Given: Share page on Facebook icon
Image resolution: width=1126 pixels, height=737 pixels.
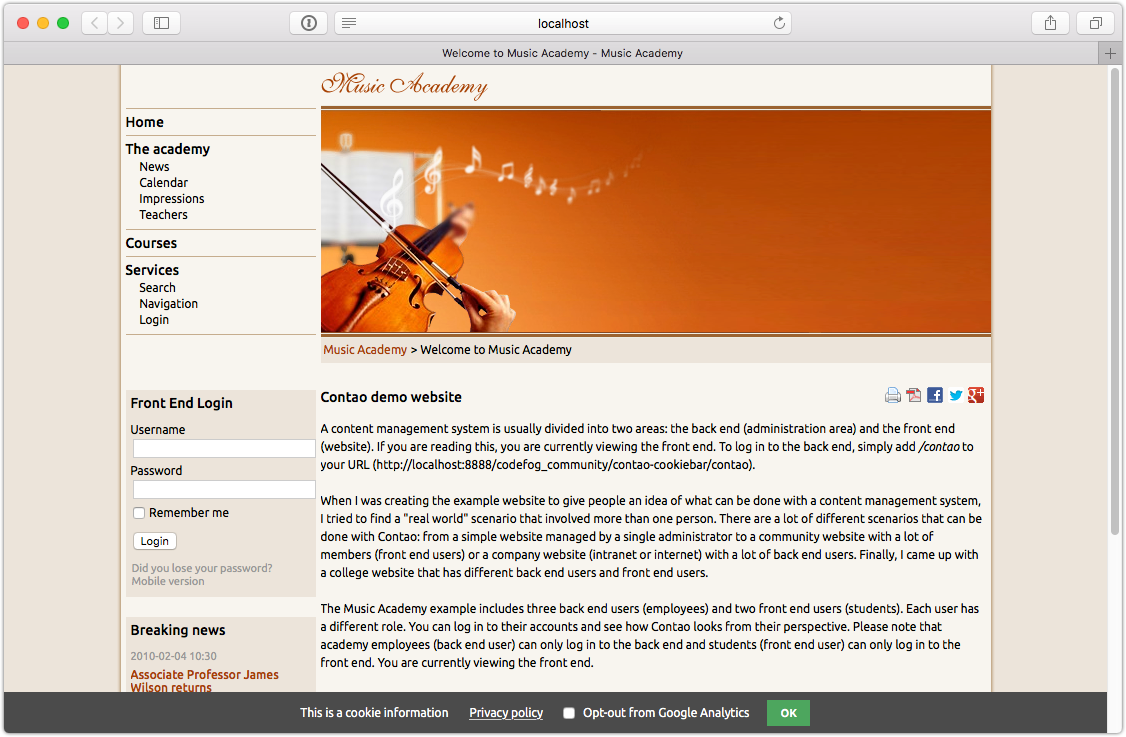Looking at the screenshot, I should (x=934, y=395).
